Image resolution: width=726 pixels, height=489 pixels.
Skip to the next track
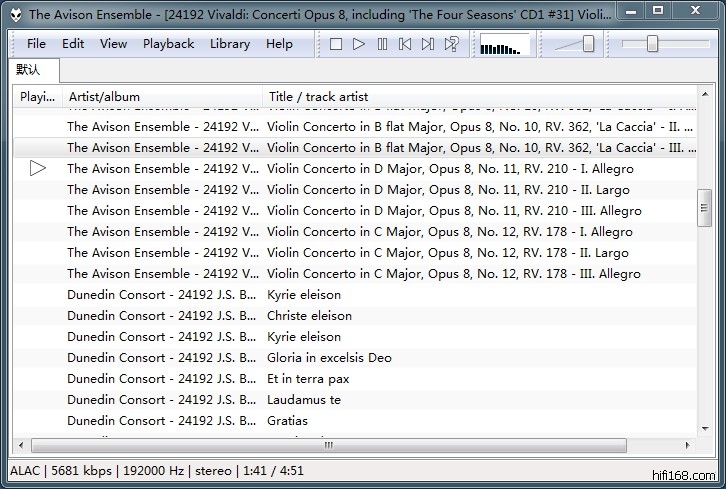coord(428,44)
